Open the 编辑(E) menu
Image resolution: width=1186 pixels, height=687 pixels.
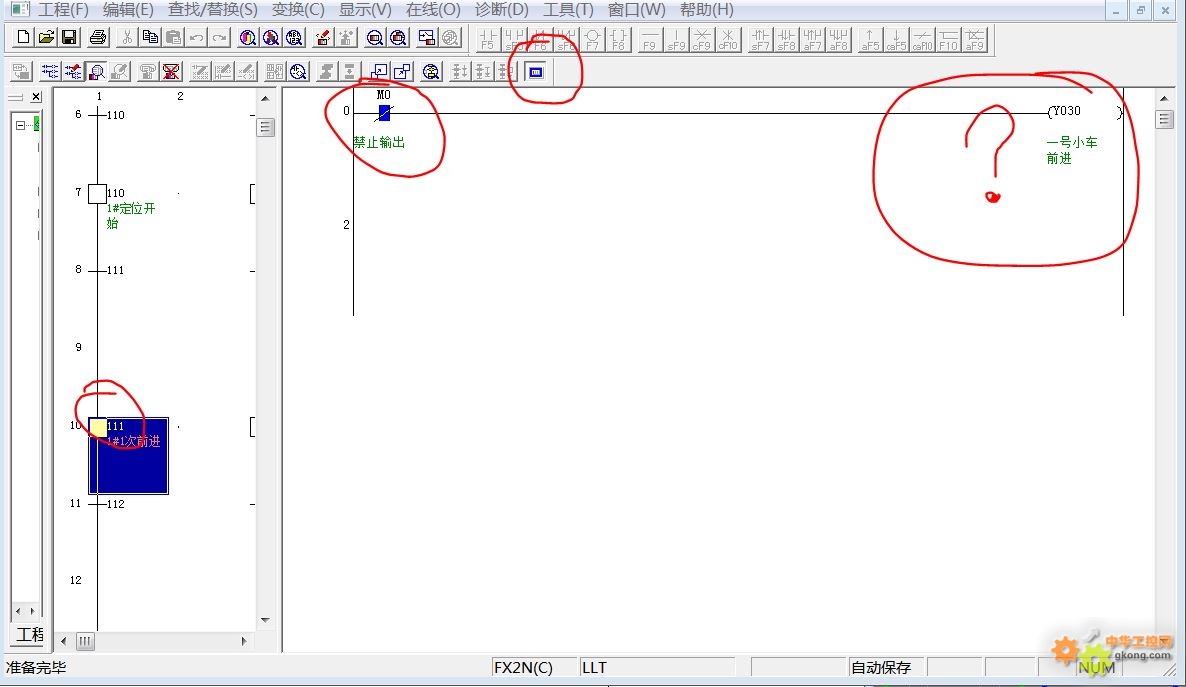(x=128, y=10)
